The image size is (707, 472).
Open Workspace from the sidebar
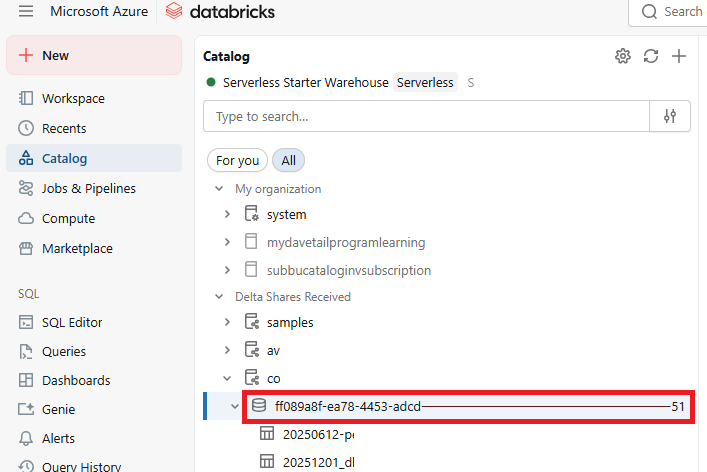tap(72, 99)
